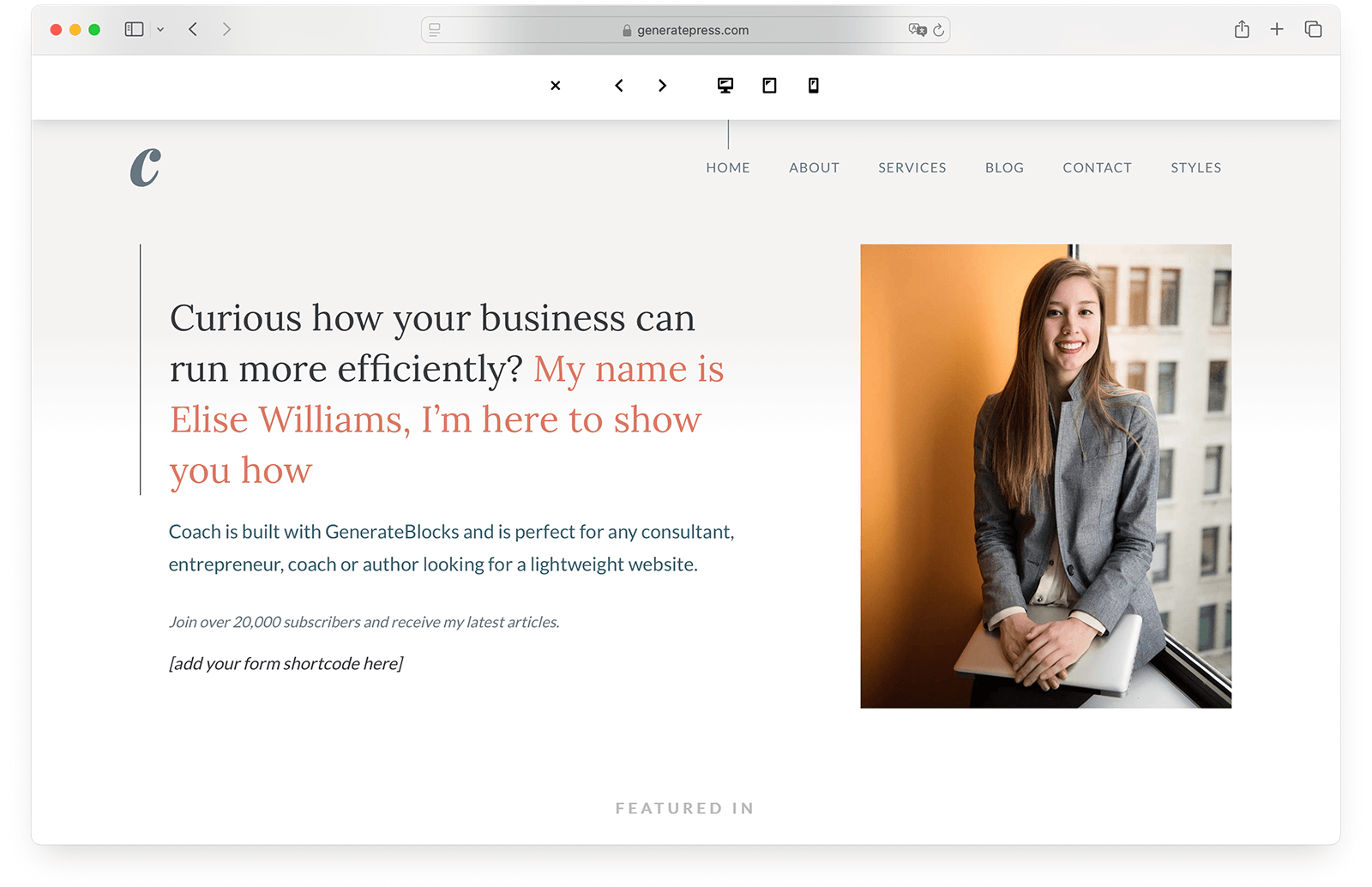This screenshot has width=1372, height=887.
Task: Open the Services menu item
Action: pos(912,168)
